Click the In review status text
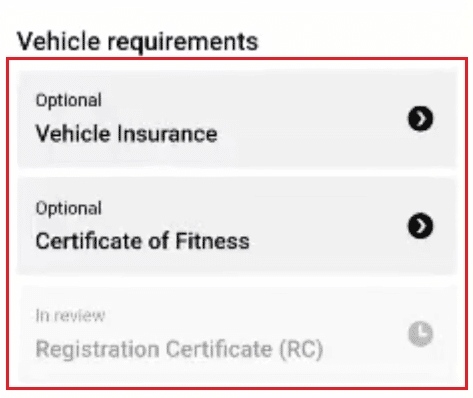Screen dimensions: 473x398 click(x=70, y=315)
